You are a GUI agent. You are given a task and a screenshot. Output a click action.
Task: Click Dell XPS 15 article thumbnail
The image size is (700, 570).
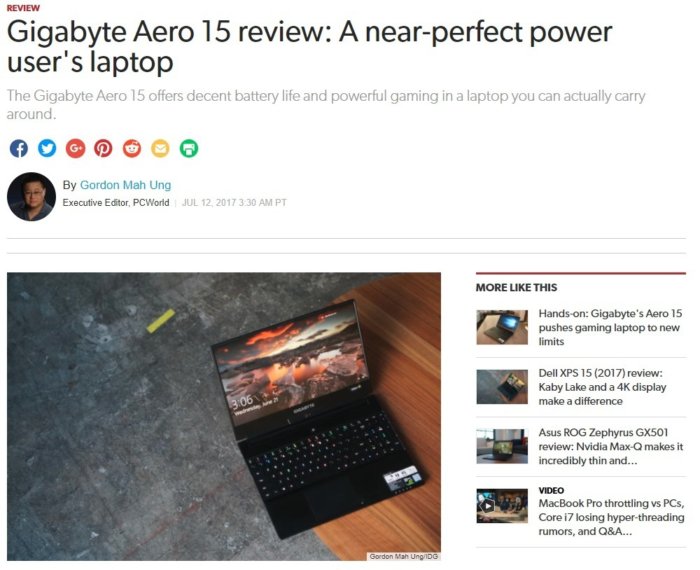coord(502,387)
